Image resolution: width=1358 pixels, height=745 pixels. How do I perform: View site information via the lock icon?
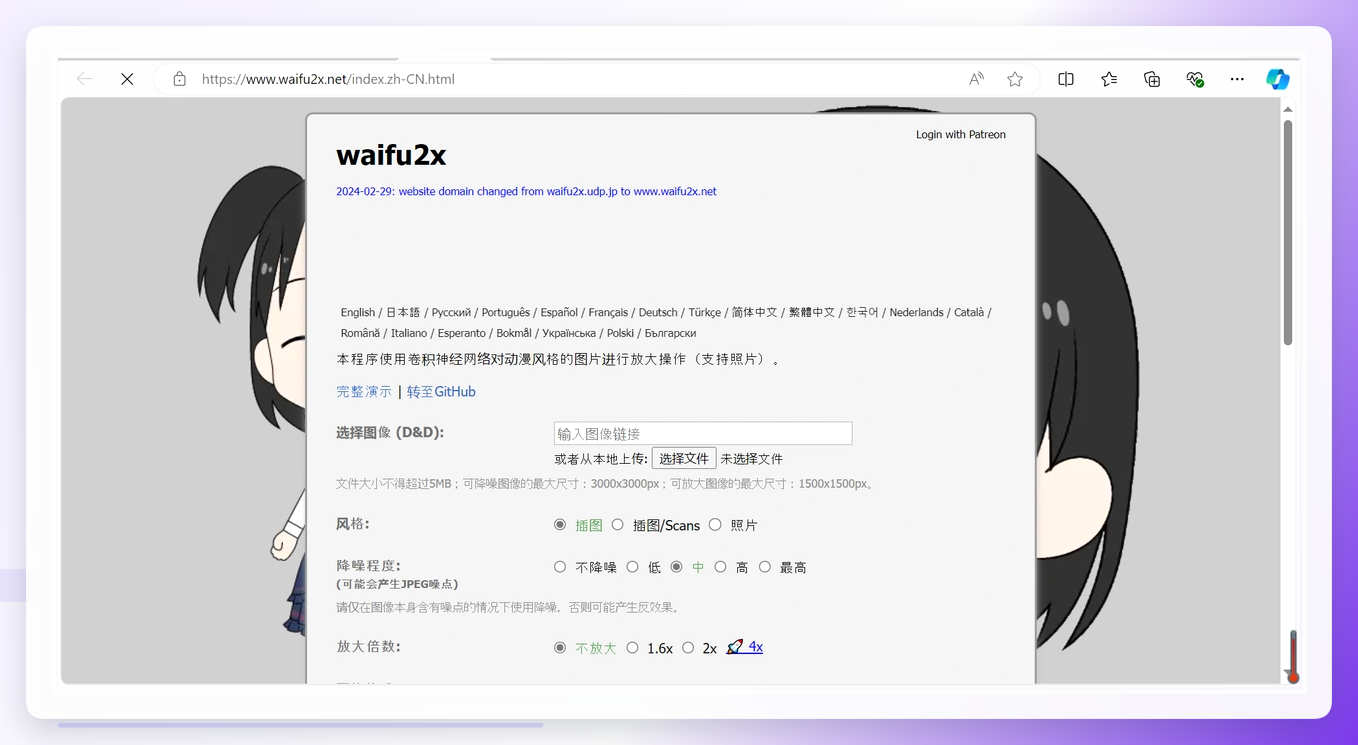pos(179,79)
